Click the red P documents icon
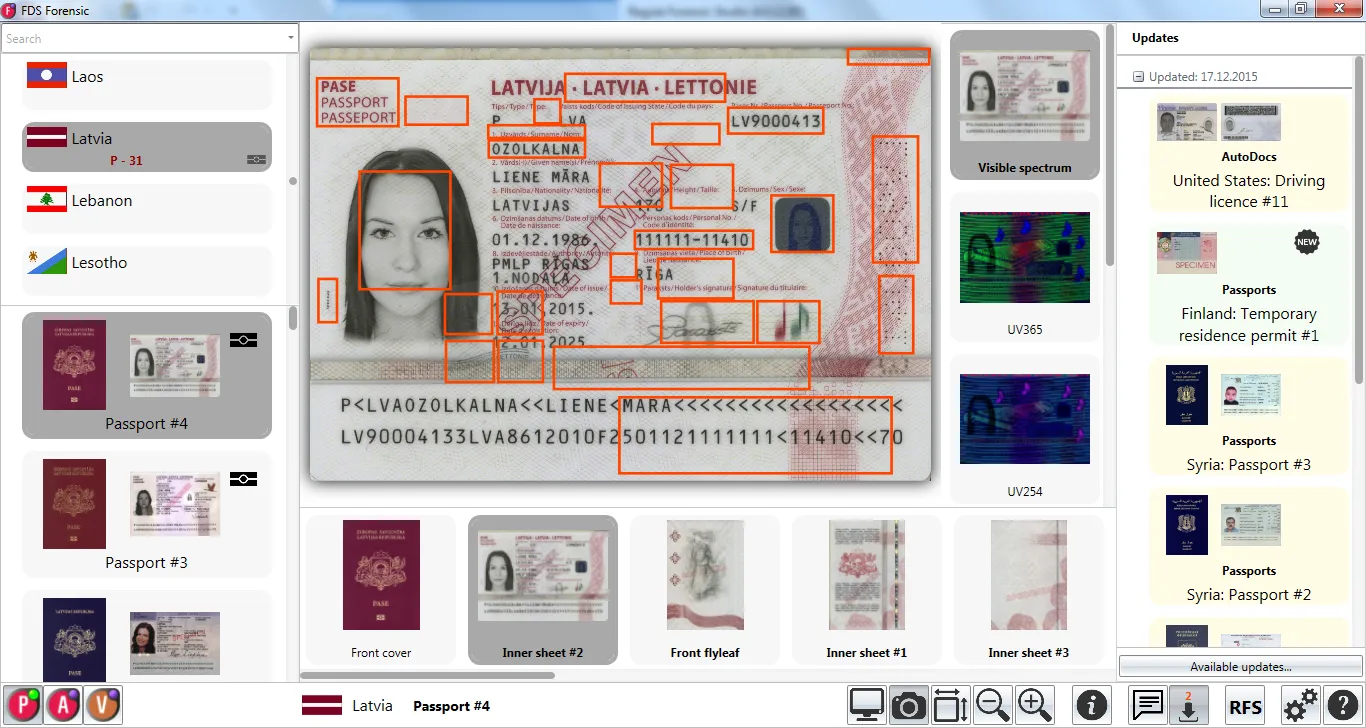 23,706
